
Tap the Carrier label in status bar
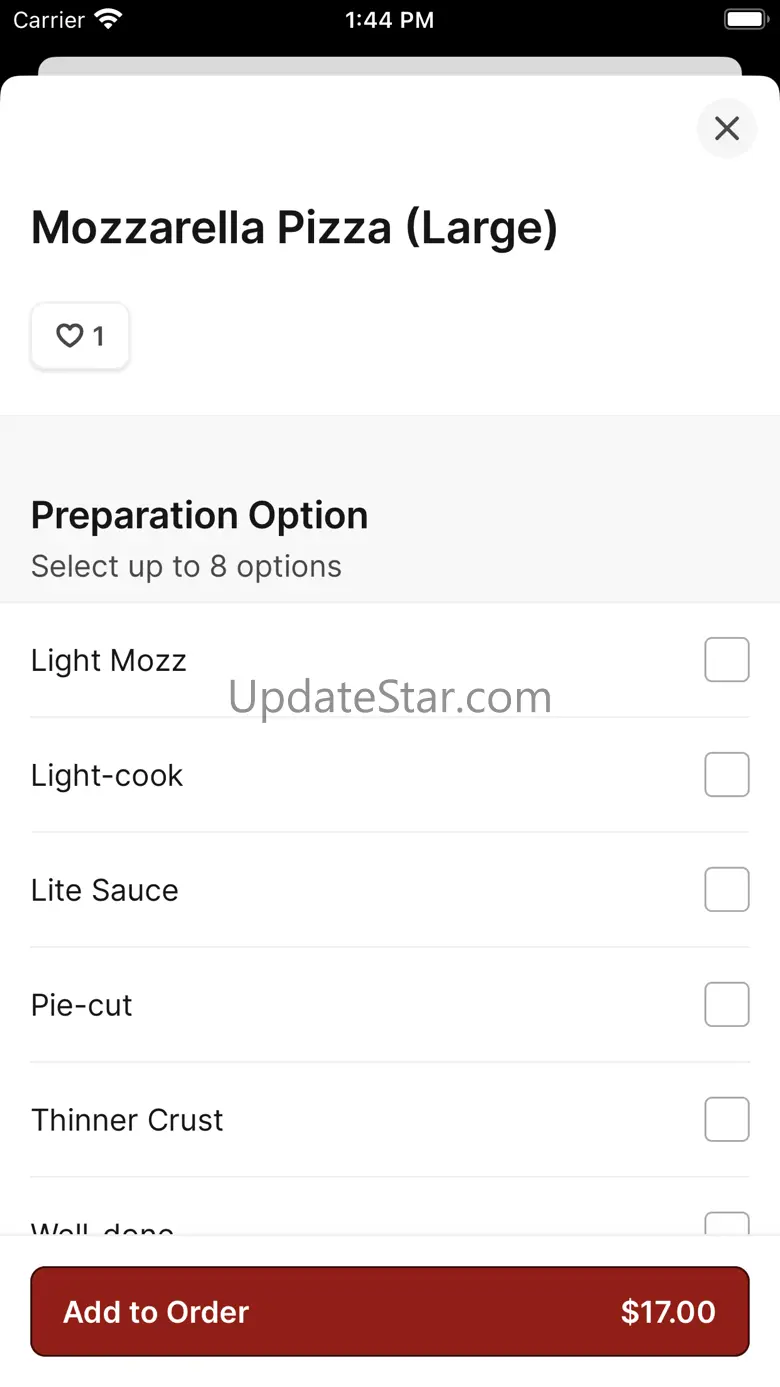[49, 20]
